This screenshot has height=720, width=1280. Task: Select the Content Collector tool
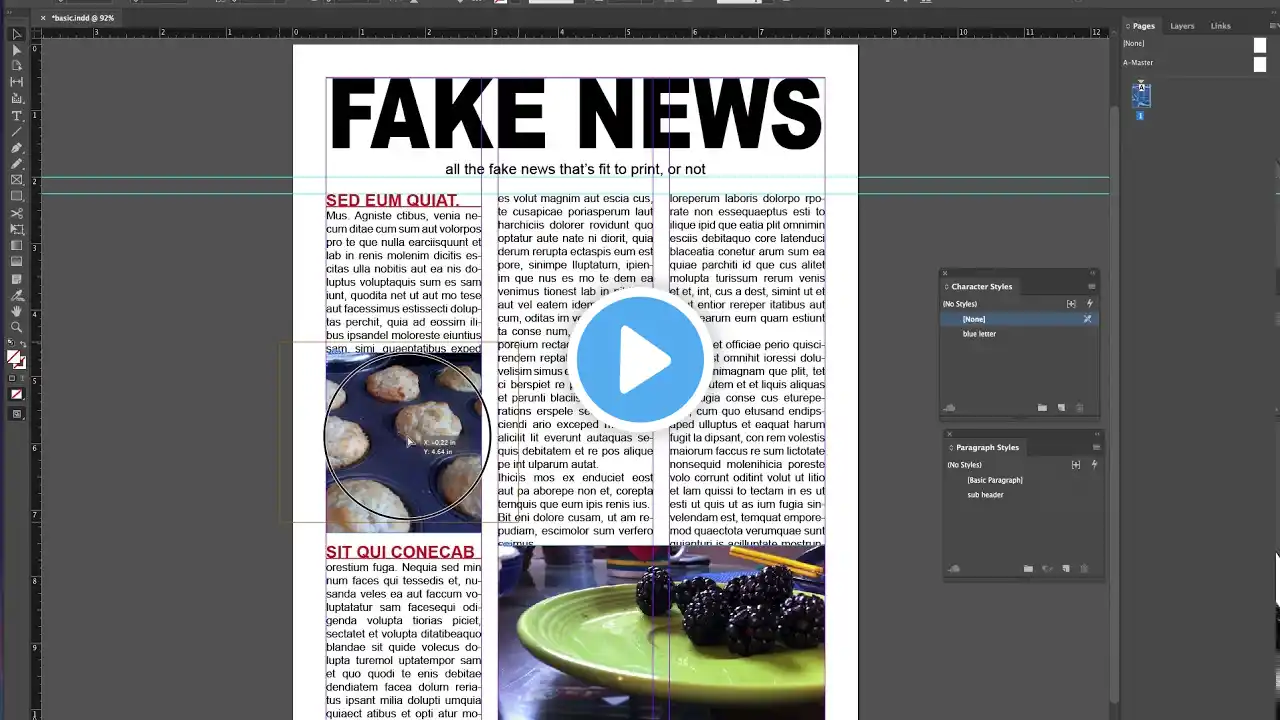pos(17,99)
